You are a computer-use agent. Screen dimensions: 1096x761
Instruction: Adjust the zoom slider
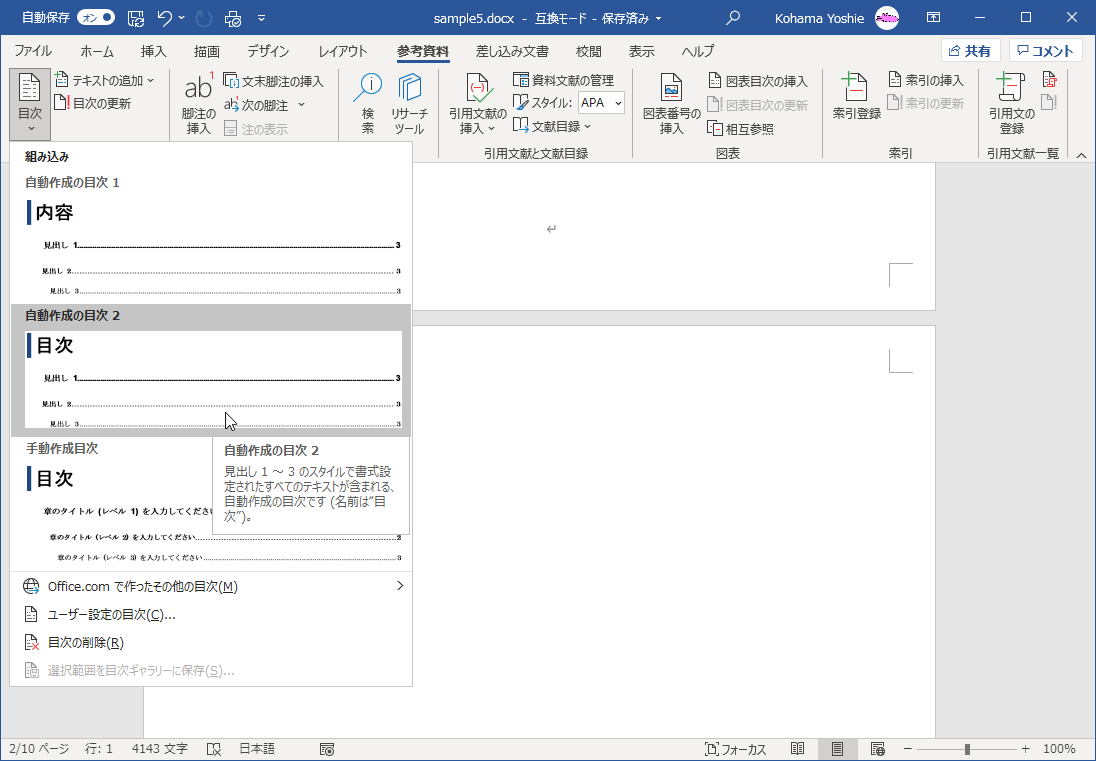[x=965, y=747]
